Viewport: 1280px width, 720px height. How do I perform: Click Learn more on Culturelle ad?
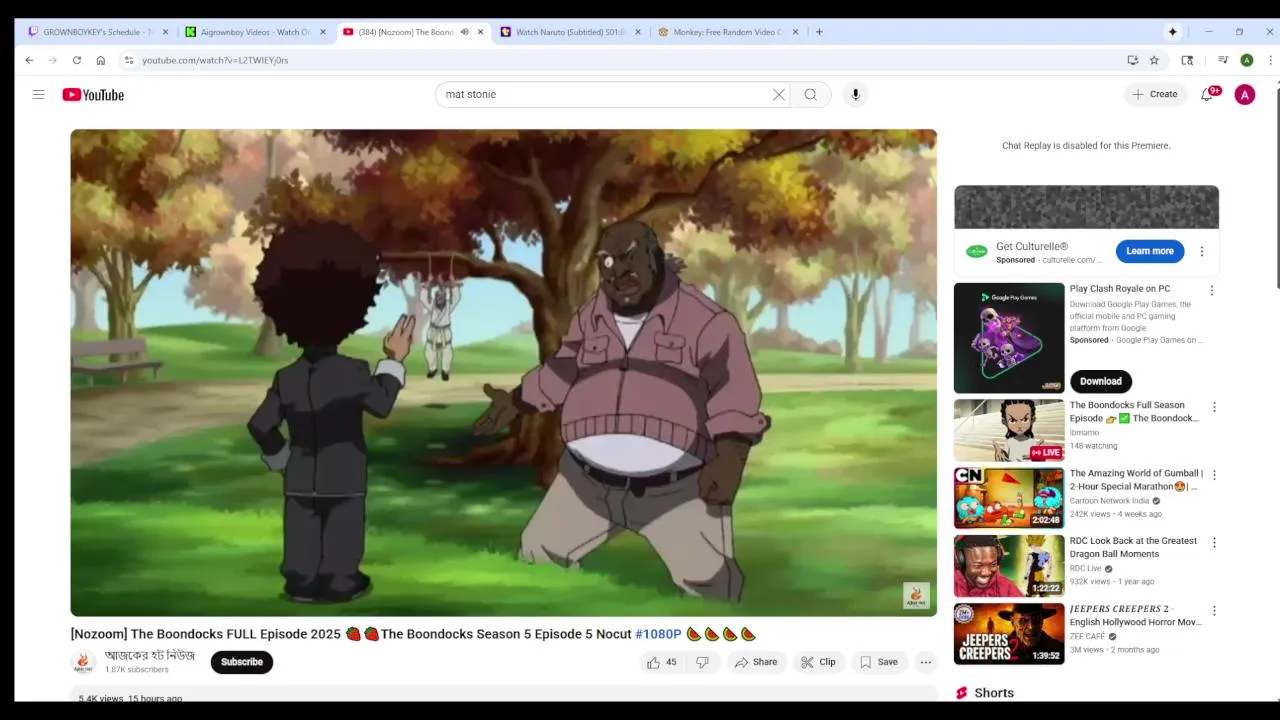1150,251
